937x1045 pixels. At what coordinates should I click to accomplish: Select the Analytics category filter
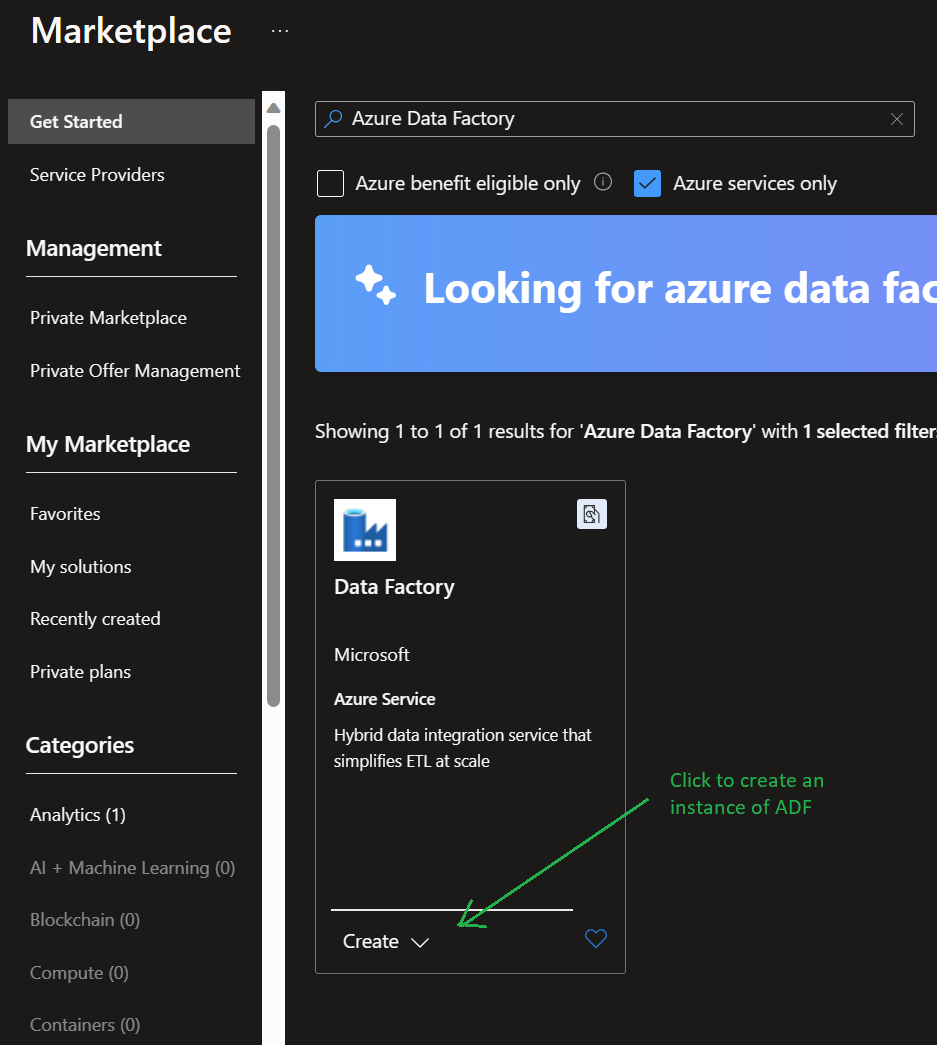(77, 814)
